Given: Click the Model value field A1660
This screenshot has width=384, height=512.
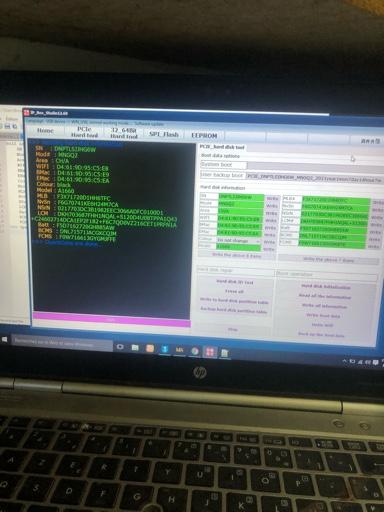Looking at the screenshot, I should pos(238,247).
